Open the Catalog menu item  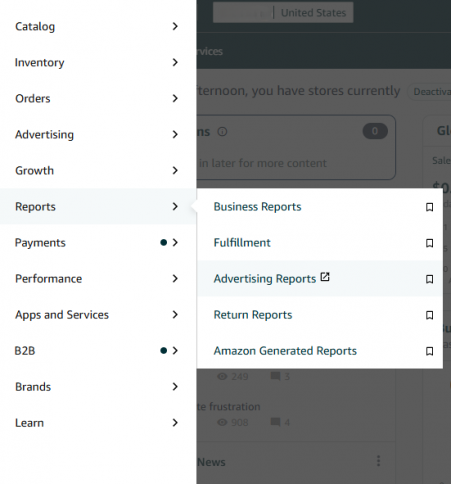point(98,26)
